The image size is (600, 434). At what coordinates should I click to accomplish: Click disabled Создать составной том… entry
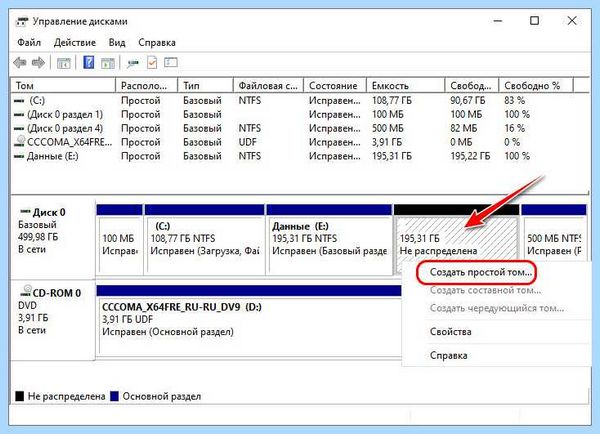485,290
